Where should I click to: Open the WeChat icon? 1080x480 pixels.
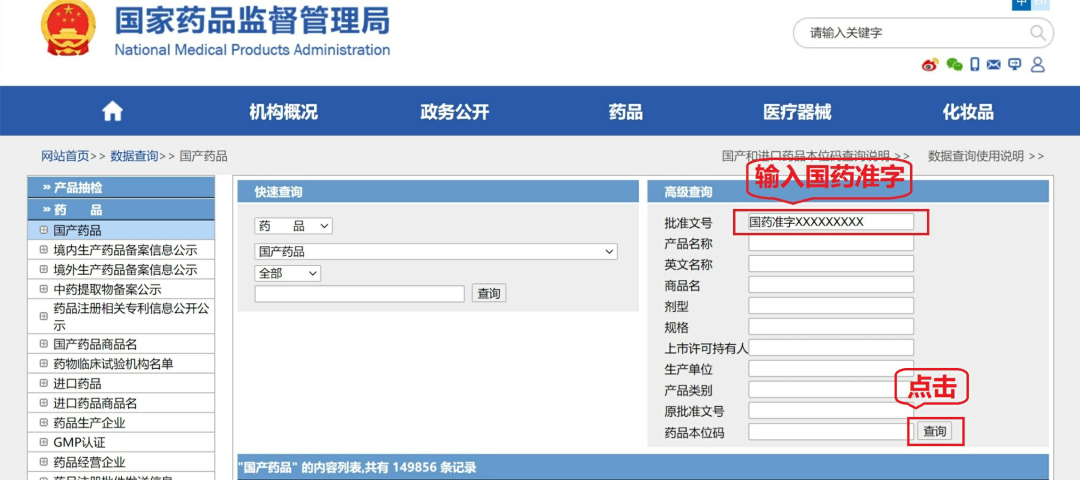click(954, 65)
